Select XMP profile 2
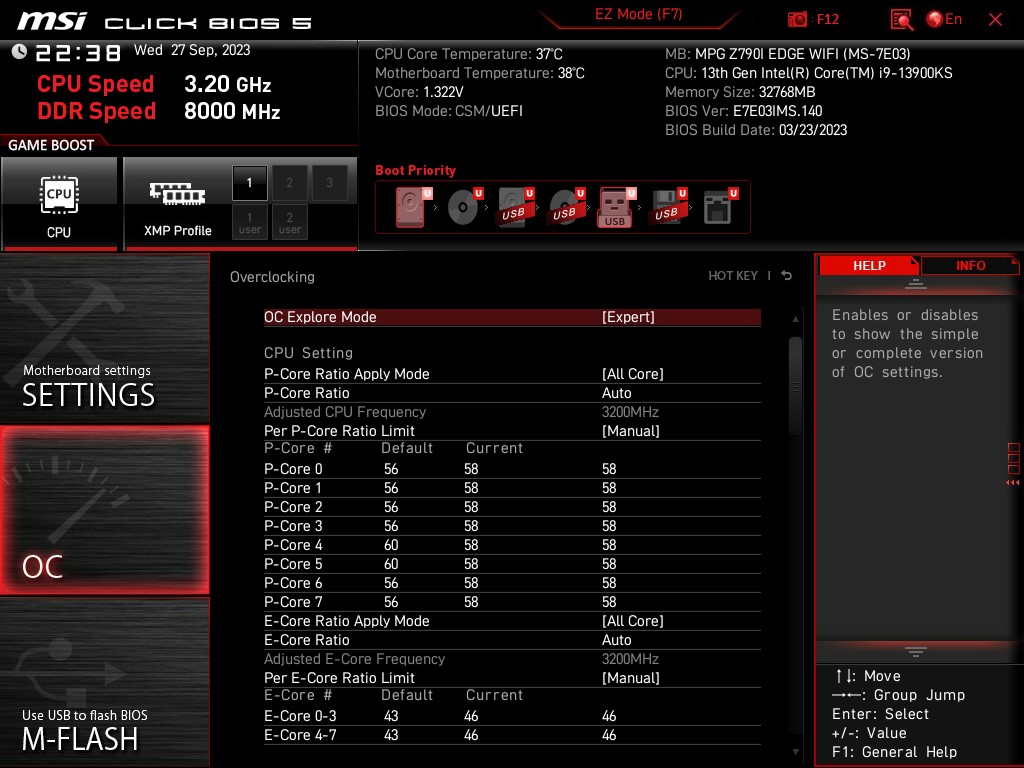 click(289, 183)
